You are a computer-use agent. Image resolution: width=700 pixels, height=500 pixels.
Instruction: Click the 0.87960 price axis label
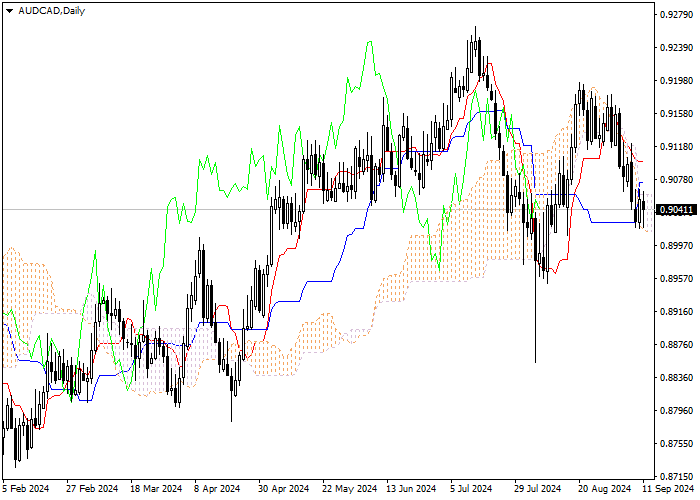tap(676, 411)
